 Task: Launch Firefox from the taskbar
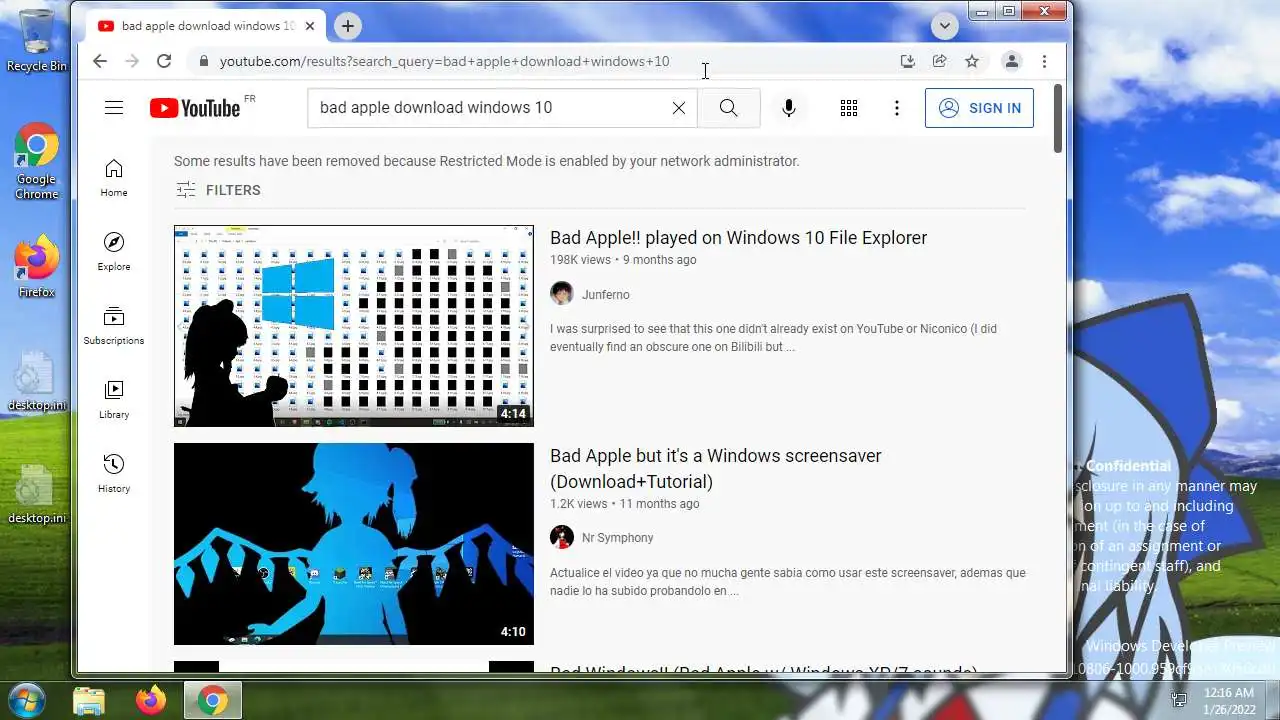151,700
